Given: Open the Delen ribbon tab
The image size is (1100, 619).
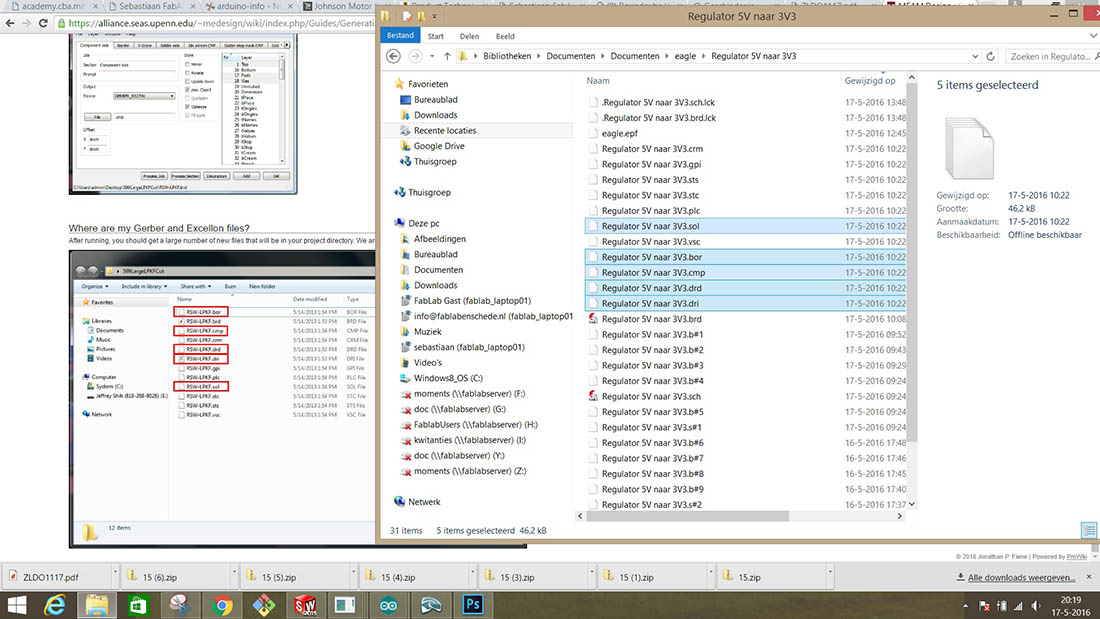Looking at the screenshot, I should pos(469,36).
